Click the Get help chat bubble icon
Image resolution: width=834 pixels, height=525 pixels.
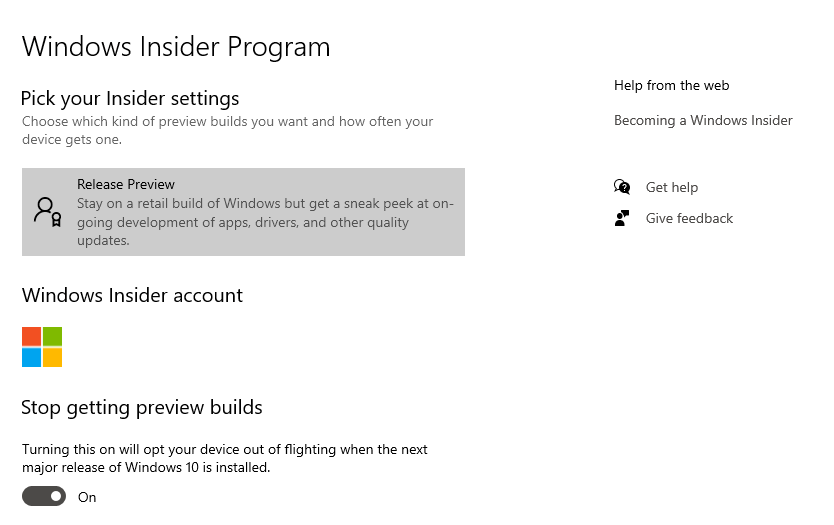coord(622,187)
